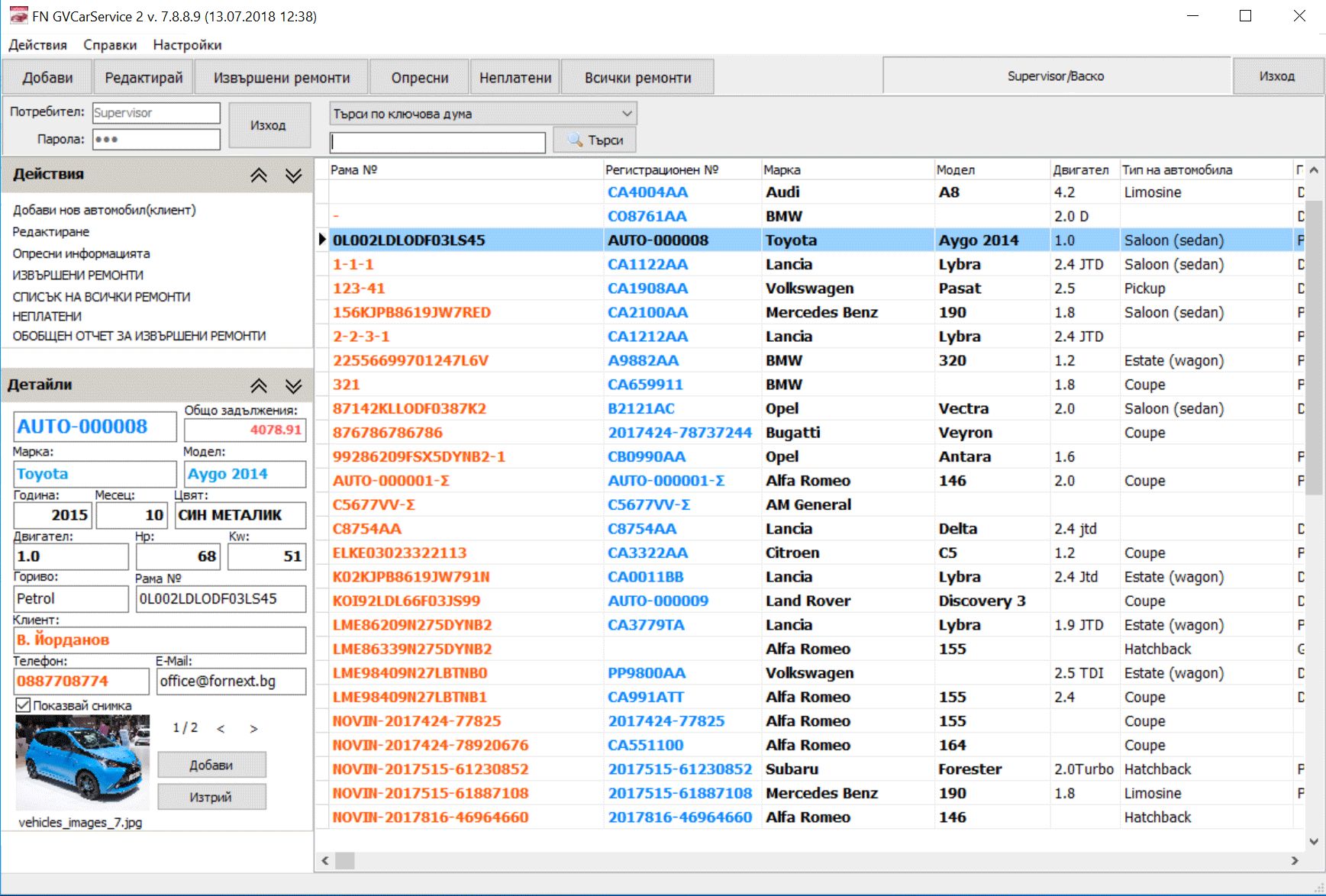Expand the Детайли panel with the down chevron
This screenshot has width=1326, height=896.
pos(293,385)
